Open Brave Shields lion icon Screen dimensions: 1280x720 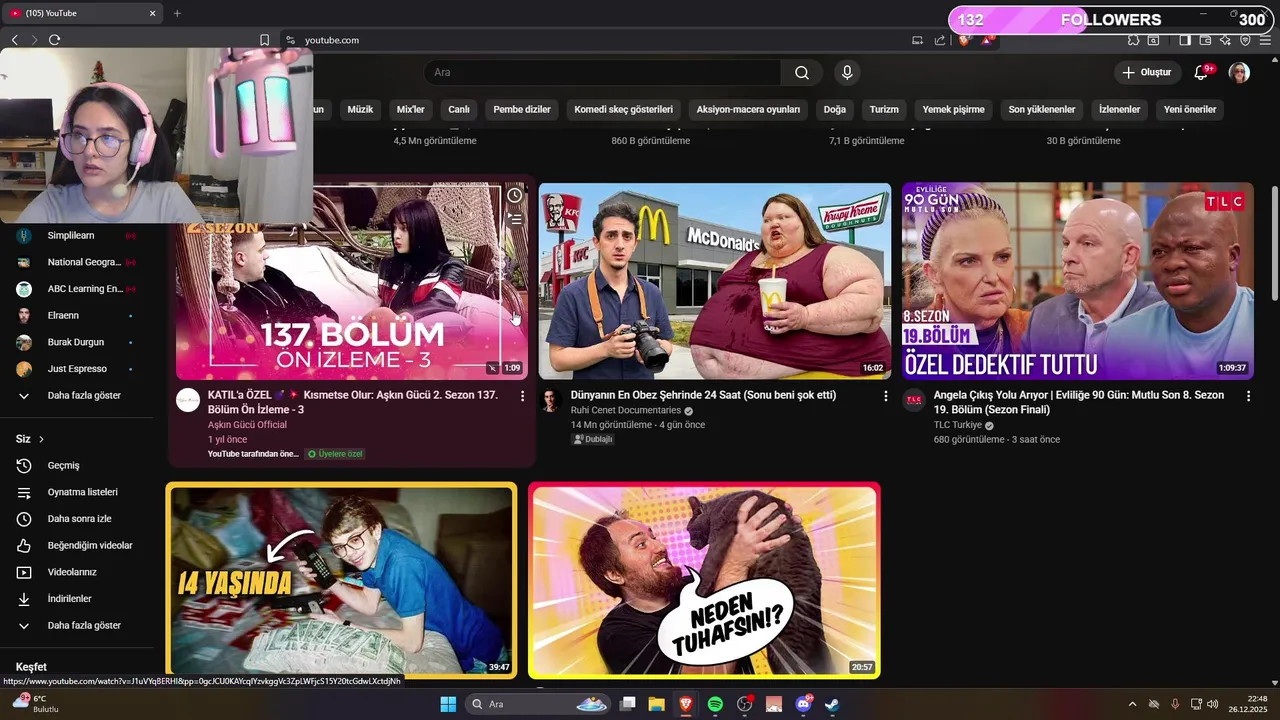[x=965, y=40]
